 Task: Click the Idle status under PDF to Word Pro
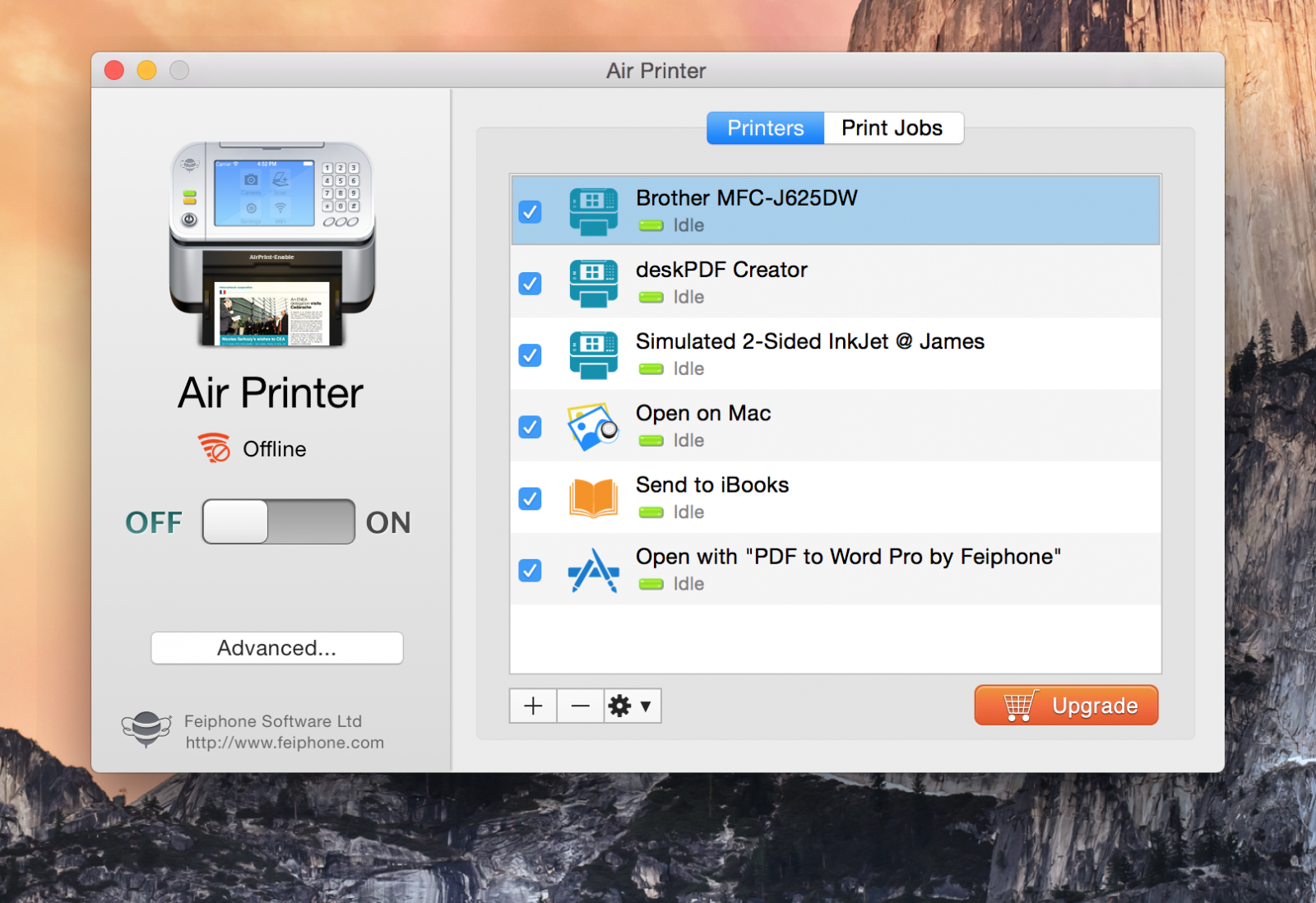click(688, 584)
